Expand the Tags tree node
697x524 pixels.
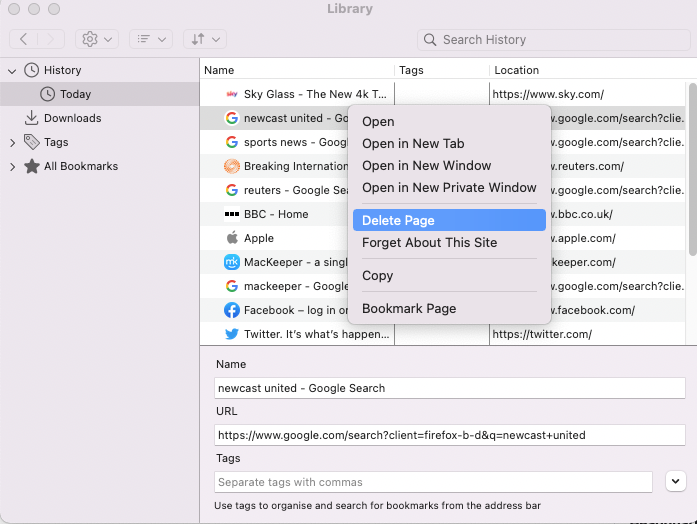(12, 143)
